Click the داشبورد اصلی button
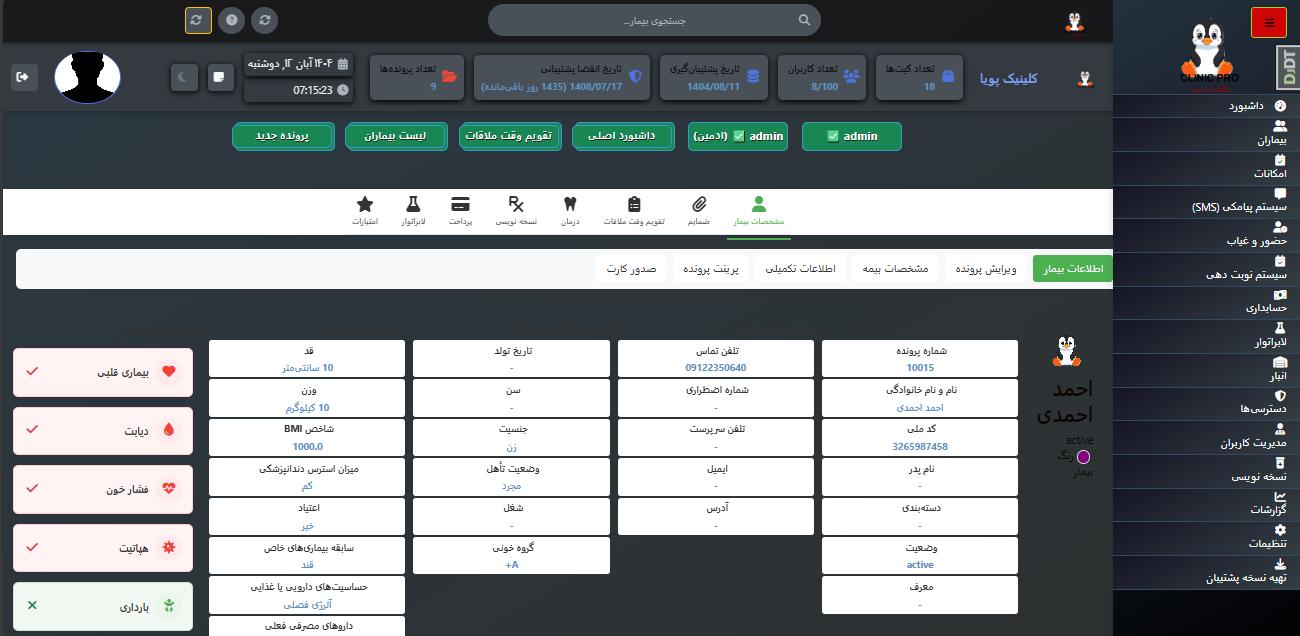The width and height of the screenshot is (1300, 636). tap(624, 136)
